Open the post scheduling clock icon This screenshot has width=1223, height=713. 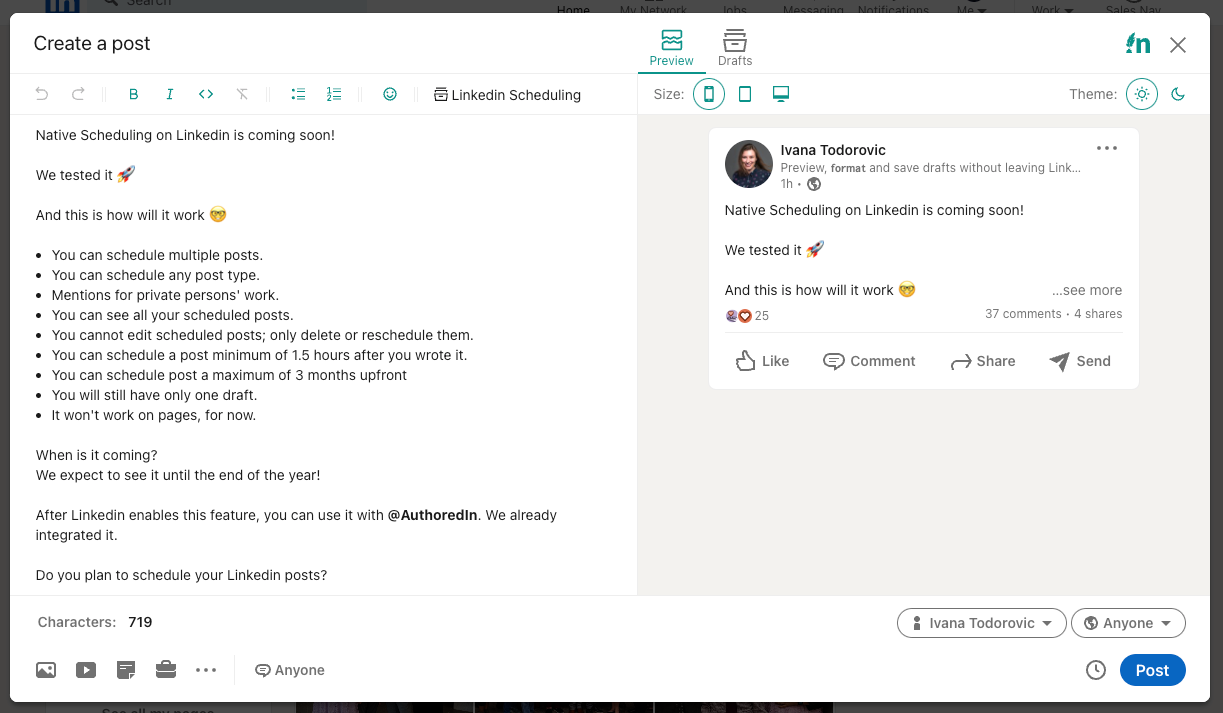pos(1096,670)
